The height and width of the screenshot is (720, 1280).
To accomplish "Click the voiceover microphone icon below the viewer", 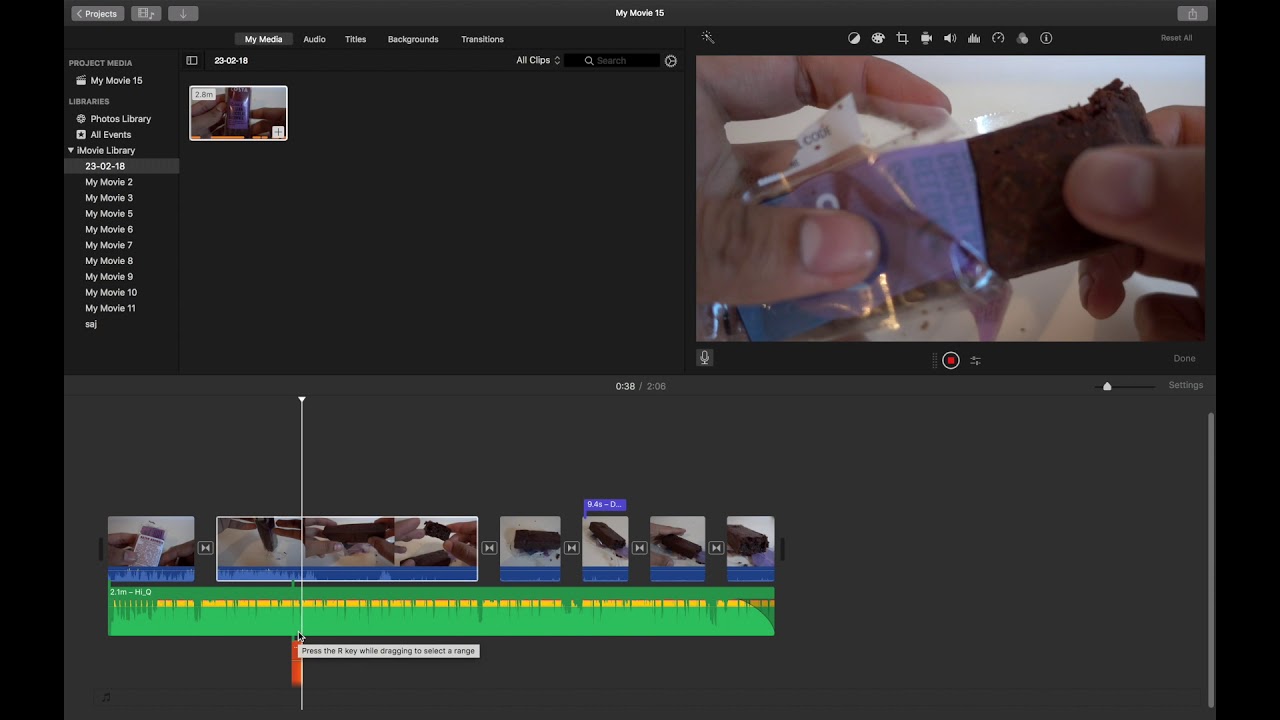I will click(704, 358).
